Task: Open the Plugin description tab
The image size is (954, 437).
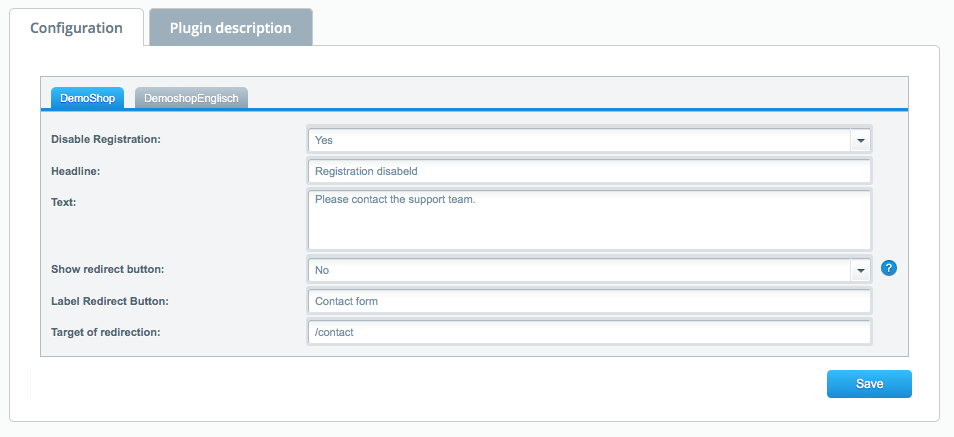Action: pyautogui.click(x=230, y=28)
